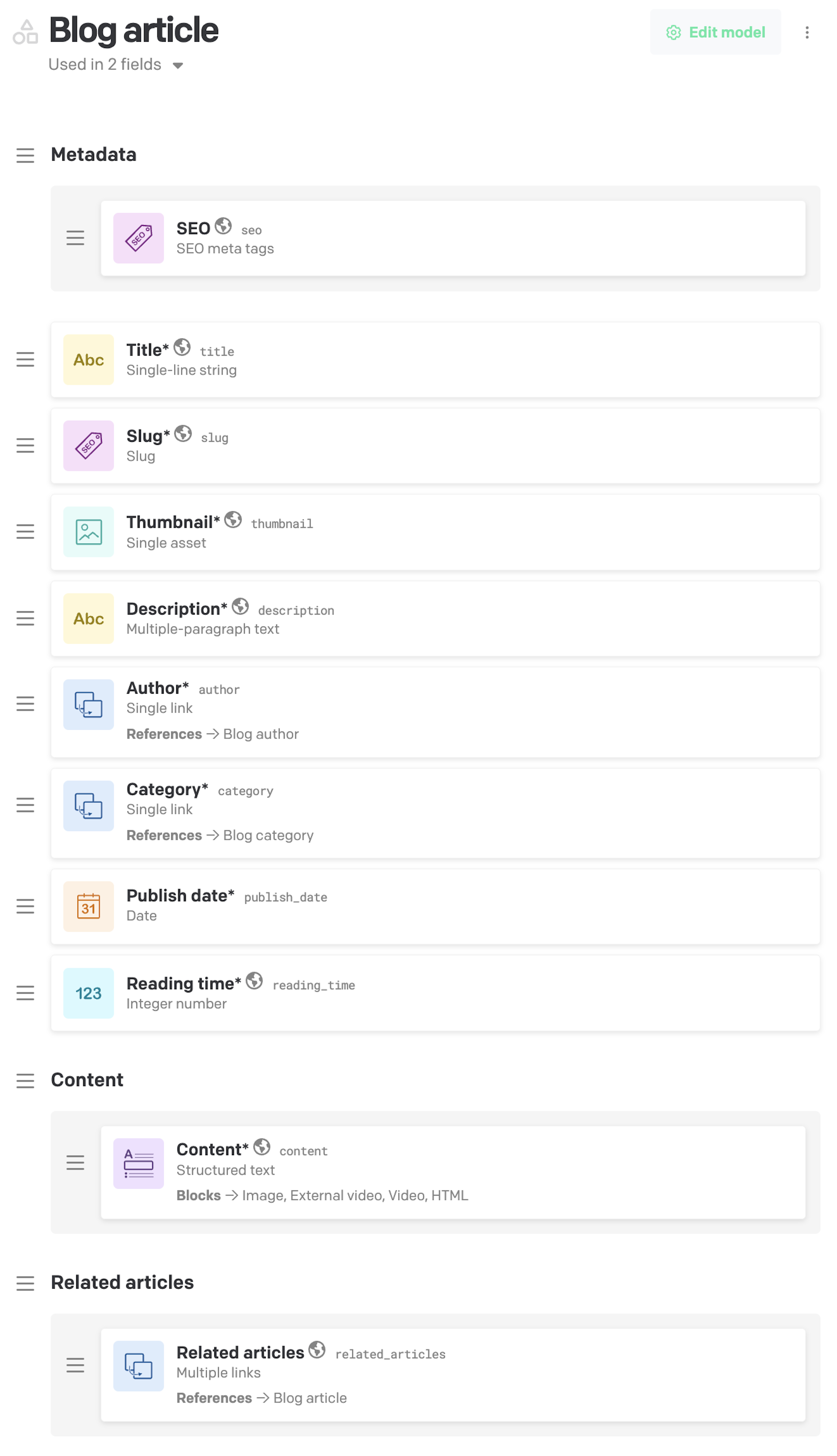Screen dimensions: 837x1456
Task: Click the Related articles fieldset heading
Action: (123, 1282)
